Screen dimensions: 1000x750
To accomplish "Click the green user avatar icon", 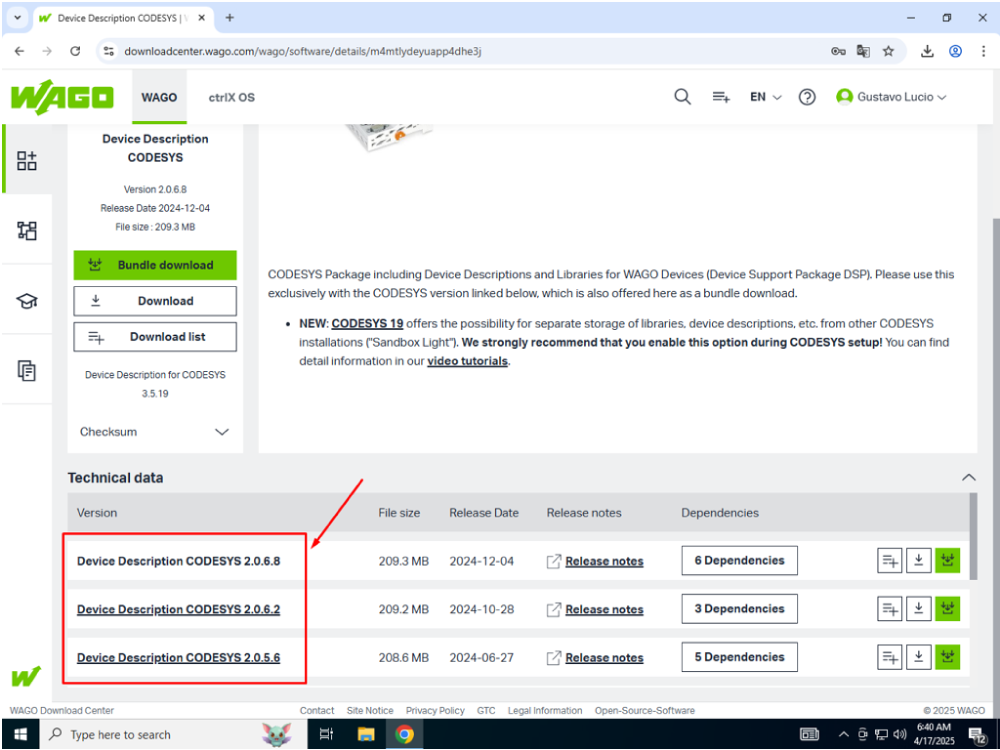I will coord(844,97).
